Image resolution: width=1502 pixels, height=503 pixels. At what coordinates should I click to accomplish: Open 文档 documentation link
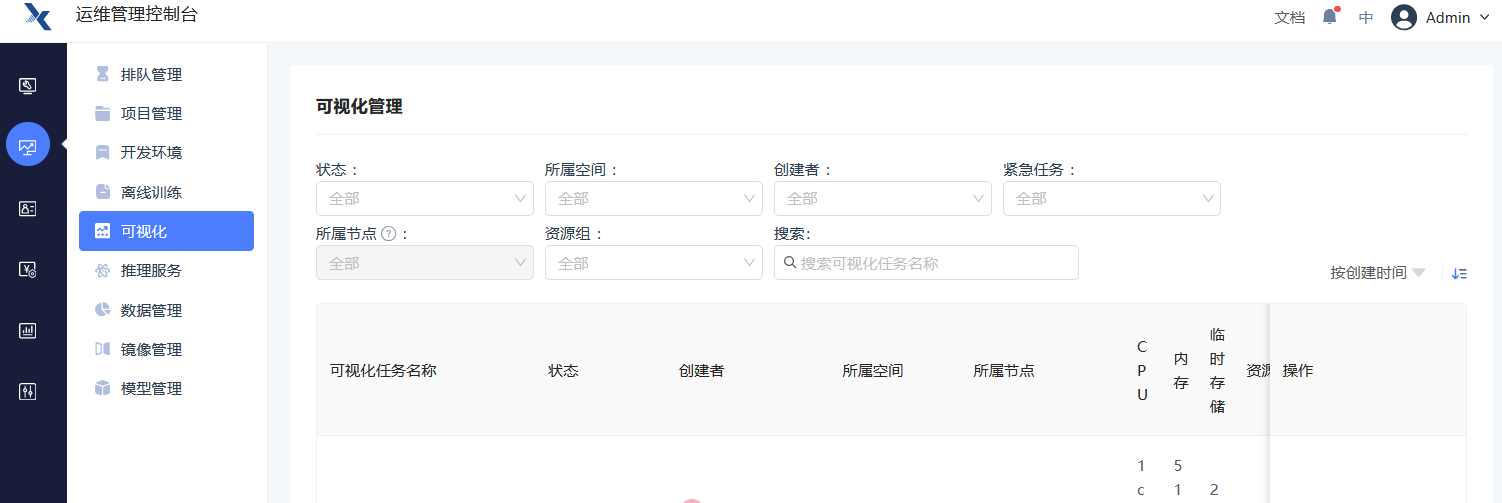pyautogui.click(x=1290, y=17)
